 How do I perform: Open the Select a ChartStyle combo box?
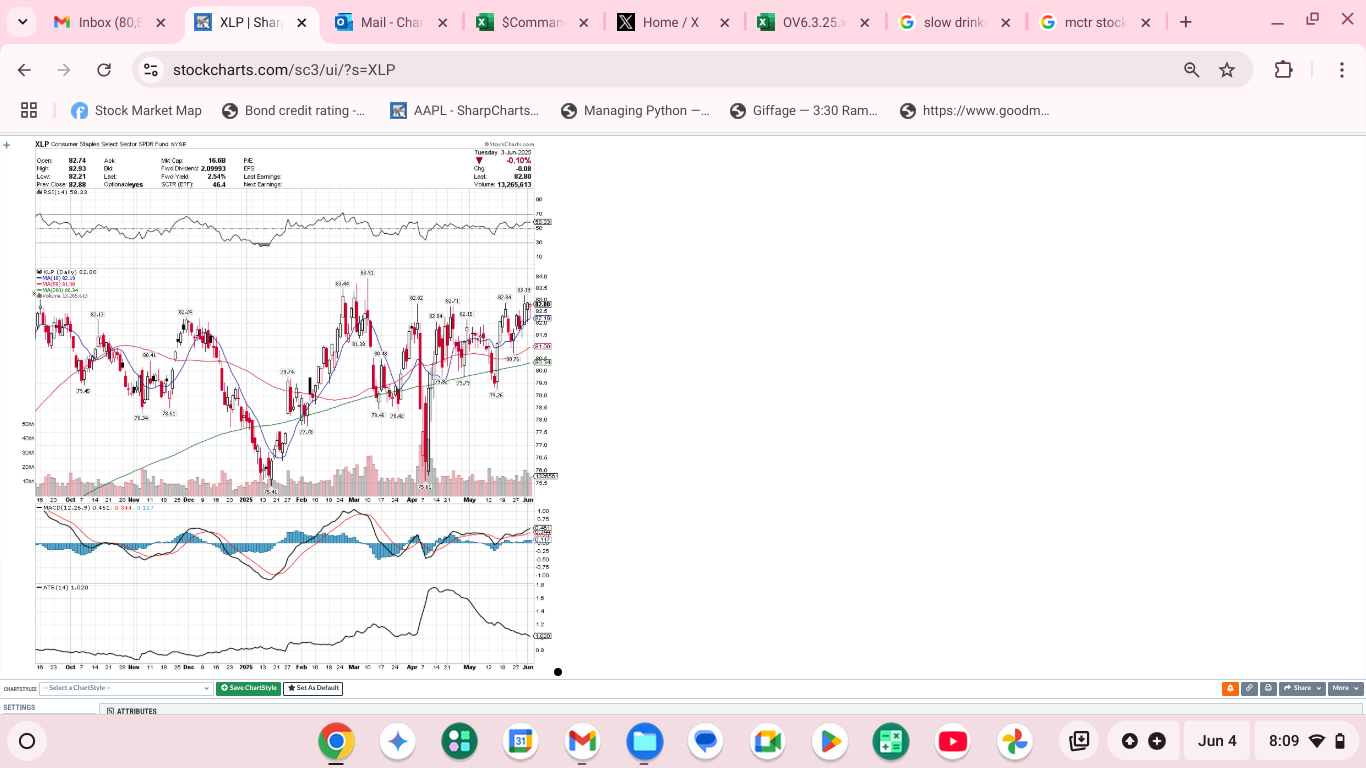[x=126, y=688]
